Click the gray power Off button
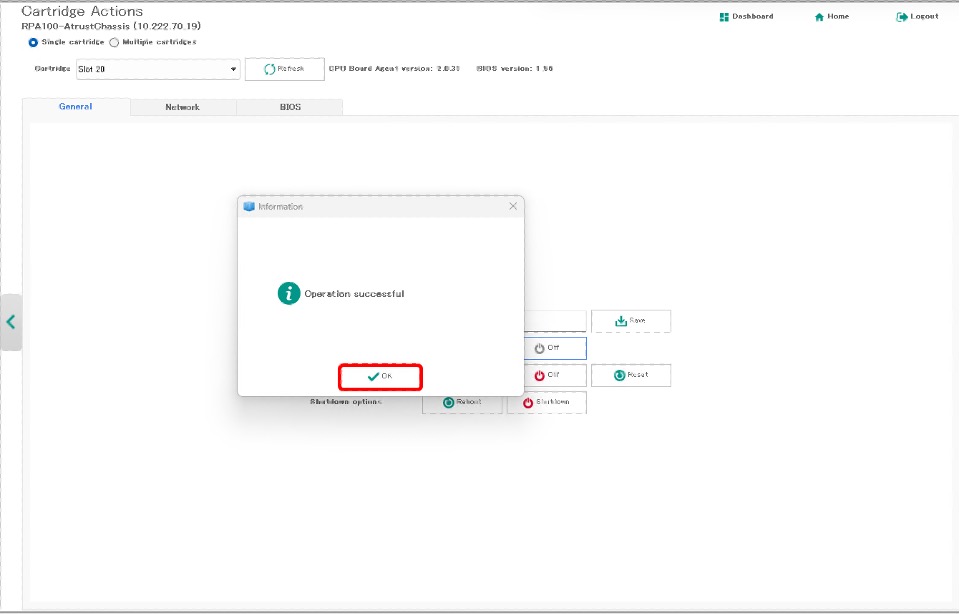The image size is (960, 614). tap(546, 348)
